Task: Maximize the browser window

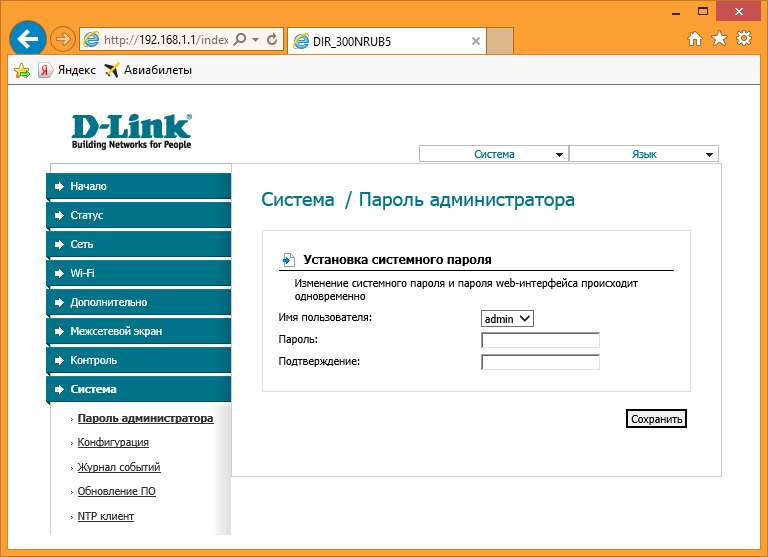Action: click(703, 11)
